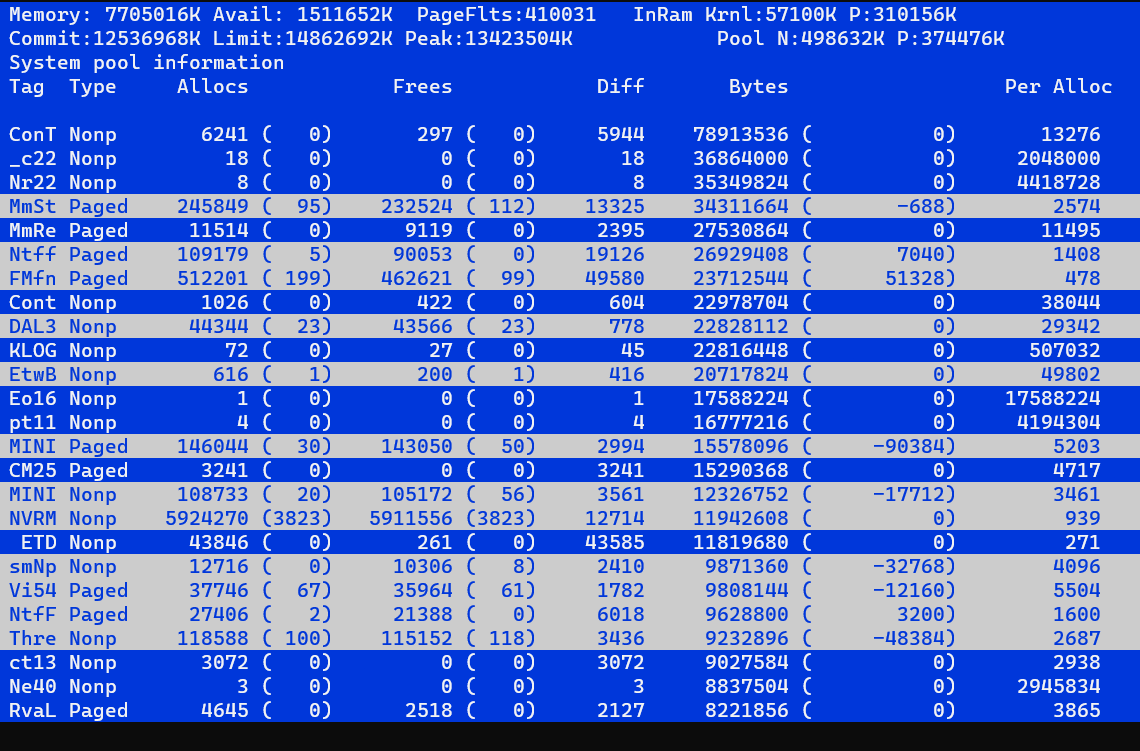Select the RvaL tag row

click(x=570, y=710)
